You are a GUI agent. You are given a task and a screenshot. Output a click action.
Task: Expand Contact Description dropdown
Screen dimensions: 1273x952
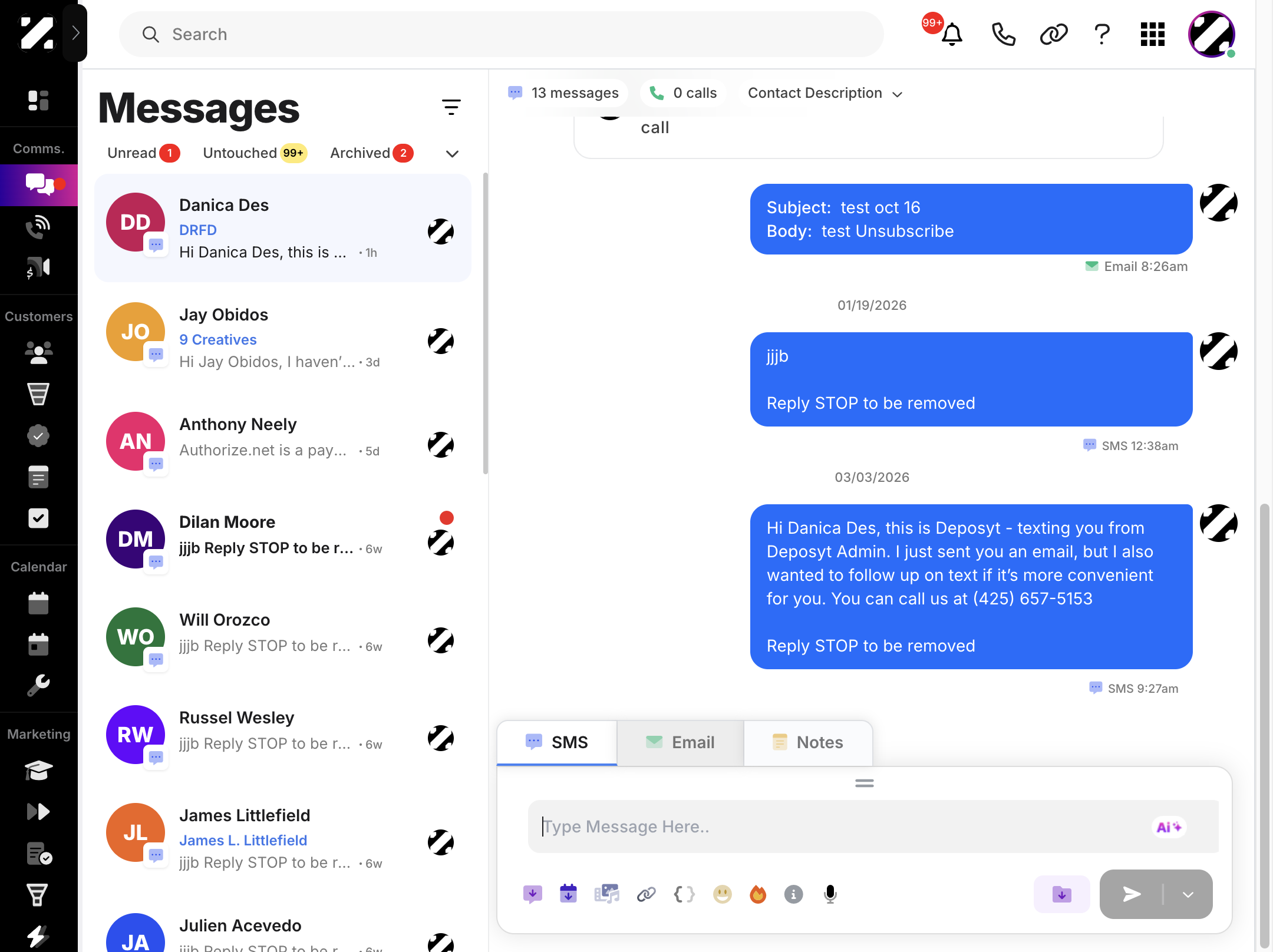click(825, 93)
